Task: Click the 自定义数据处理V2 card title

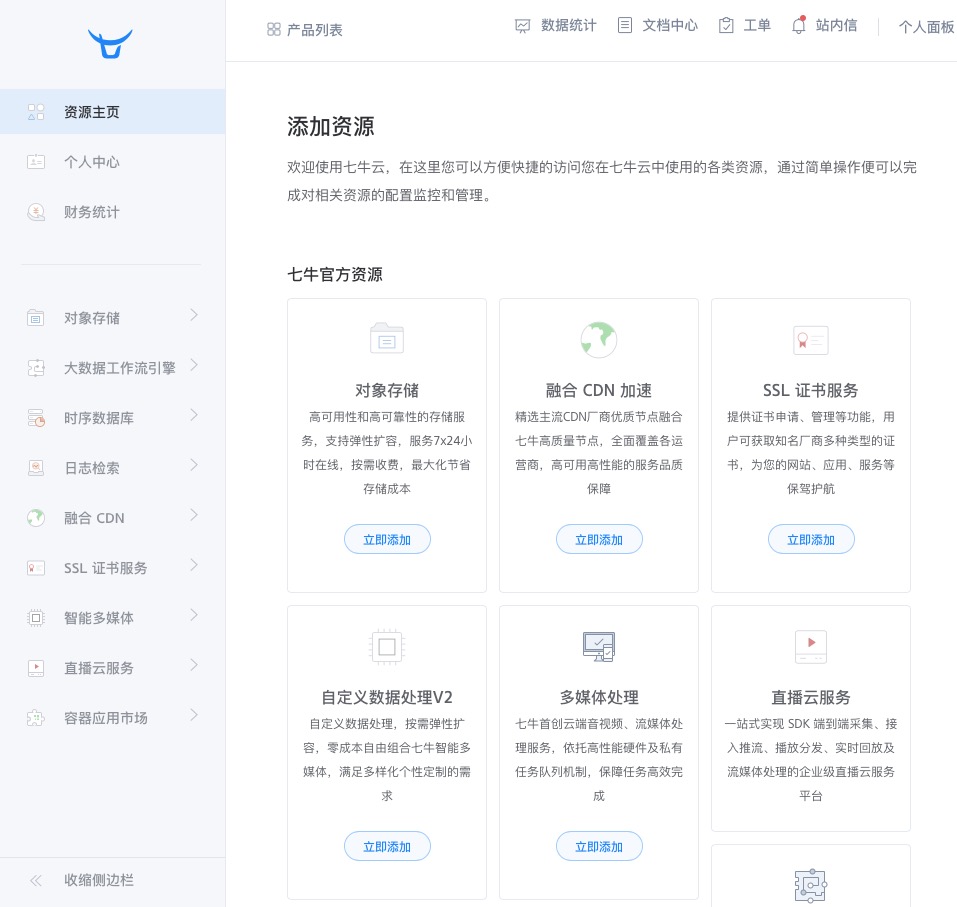Action: [x=387, y=697]
